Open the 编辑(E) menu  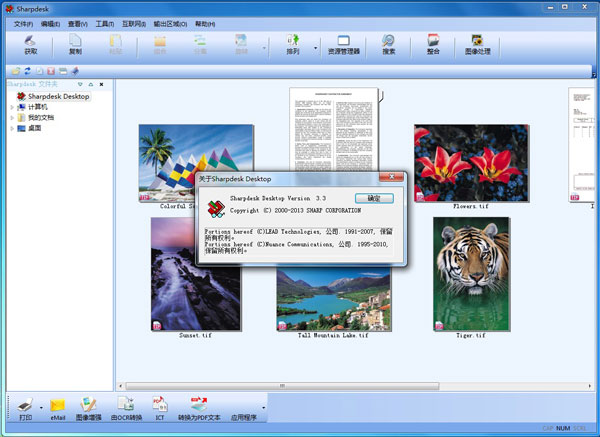pos(51,24)
